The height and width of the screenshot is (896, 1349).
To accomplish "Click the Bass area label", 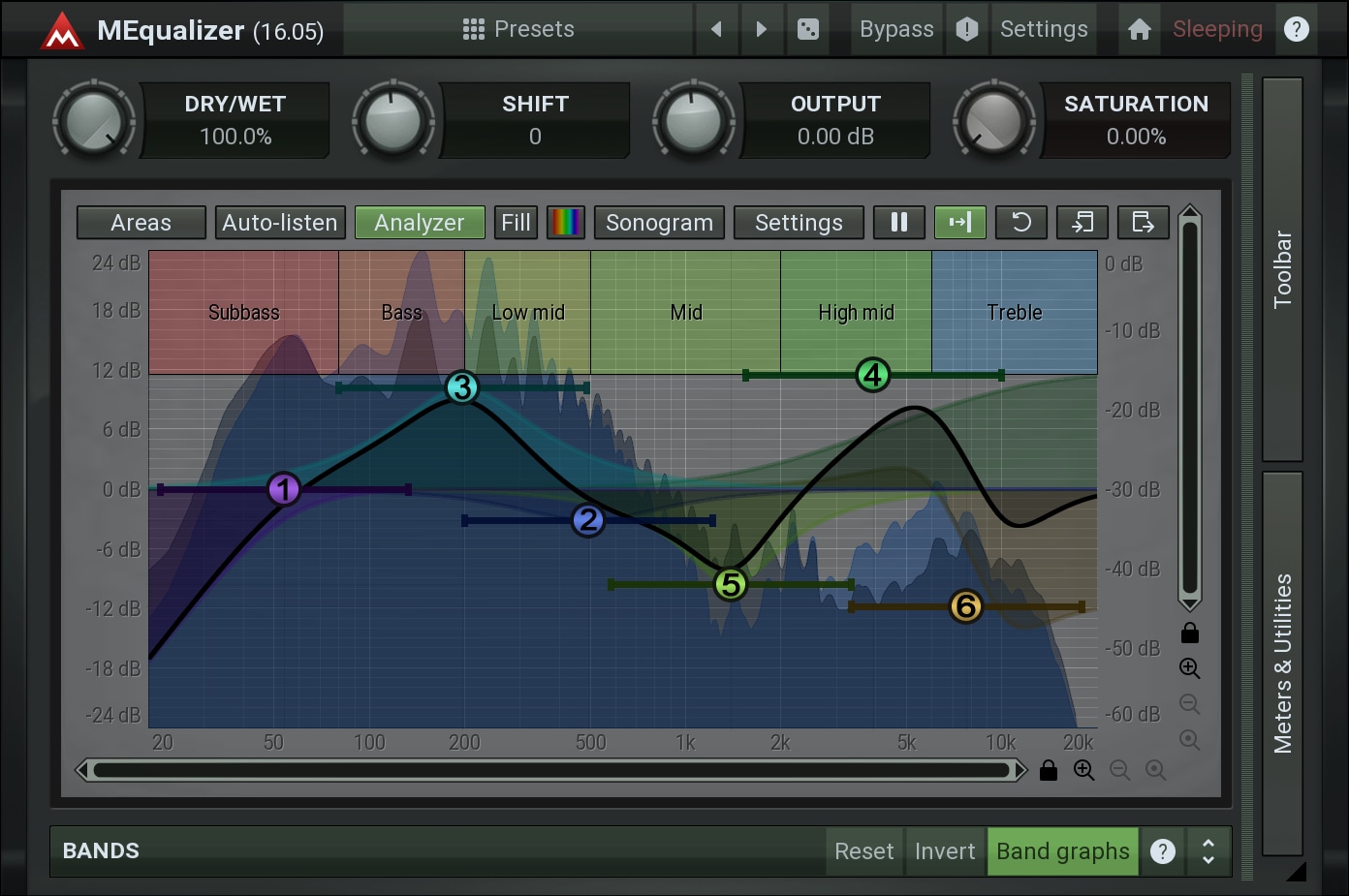I will click(x=402, y=312).
